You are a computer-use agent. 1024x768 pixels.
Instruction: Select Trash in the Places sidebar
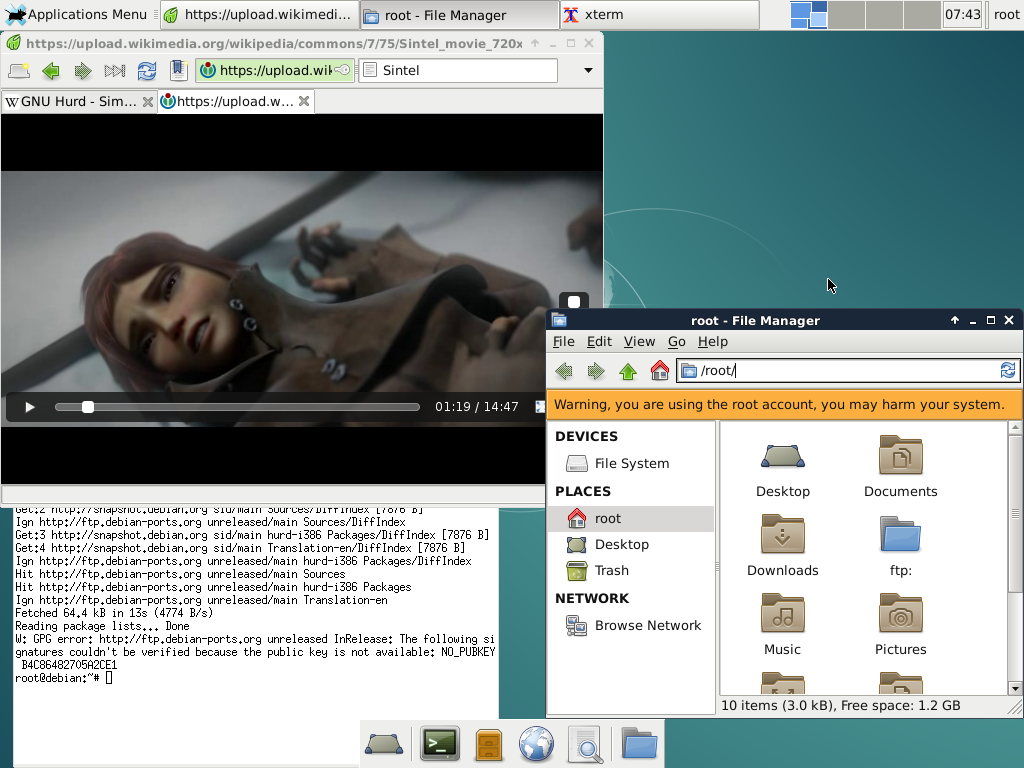(x=611, y=571)
